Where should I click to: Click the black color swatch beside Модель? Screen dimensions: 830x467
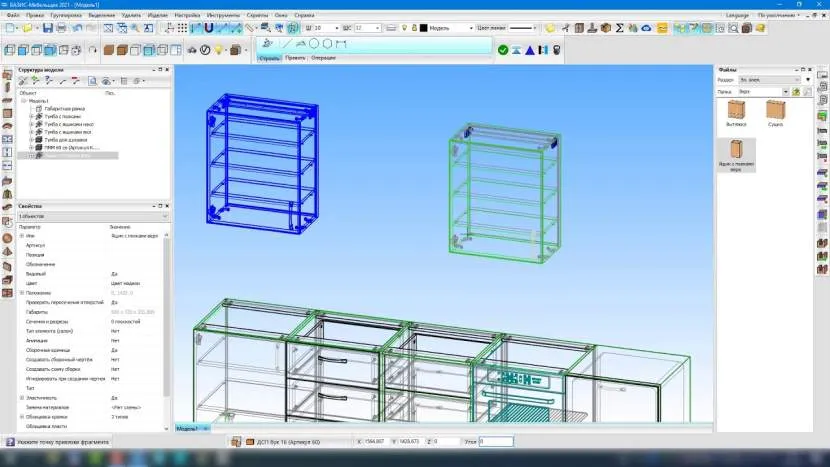pos(423,28)
